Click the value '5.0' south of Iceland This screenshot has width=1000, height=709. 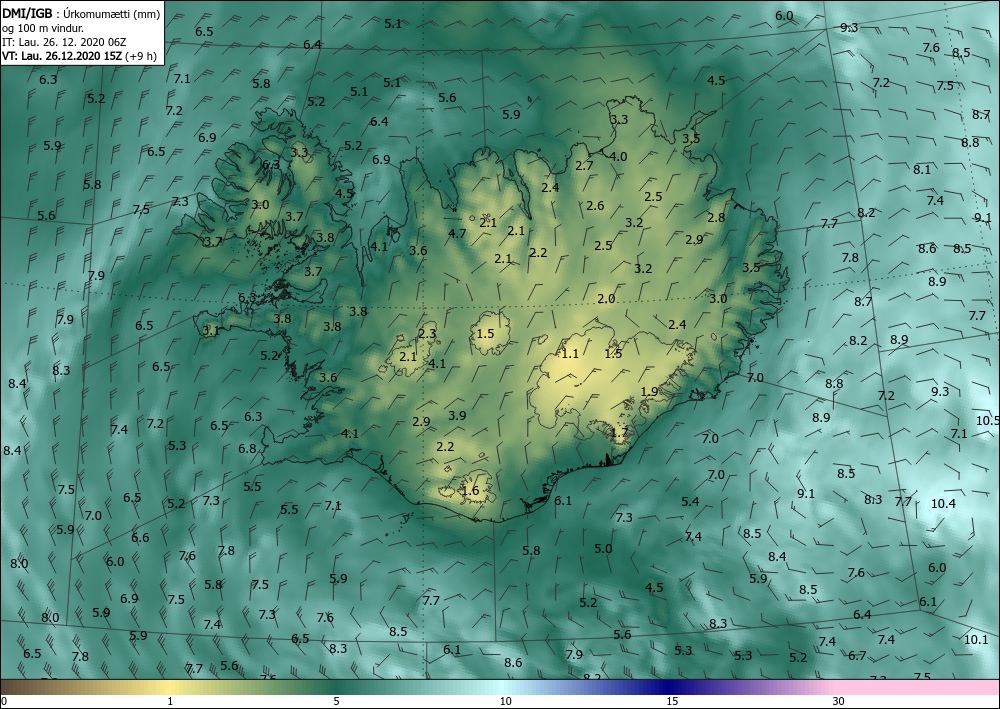coord(603,548)
